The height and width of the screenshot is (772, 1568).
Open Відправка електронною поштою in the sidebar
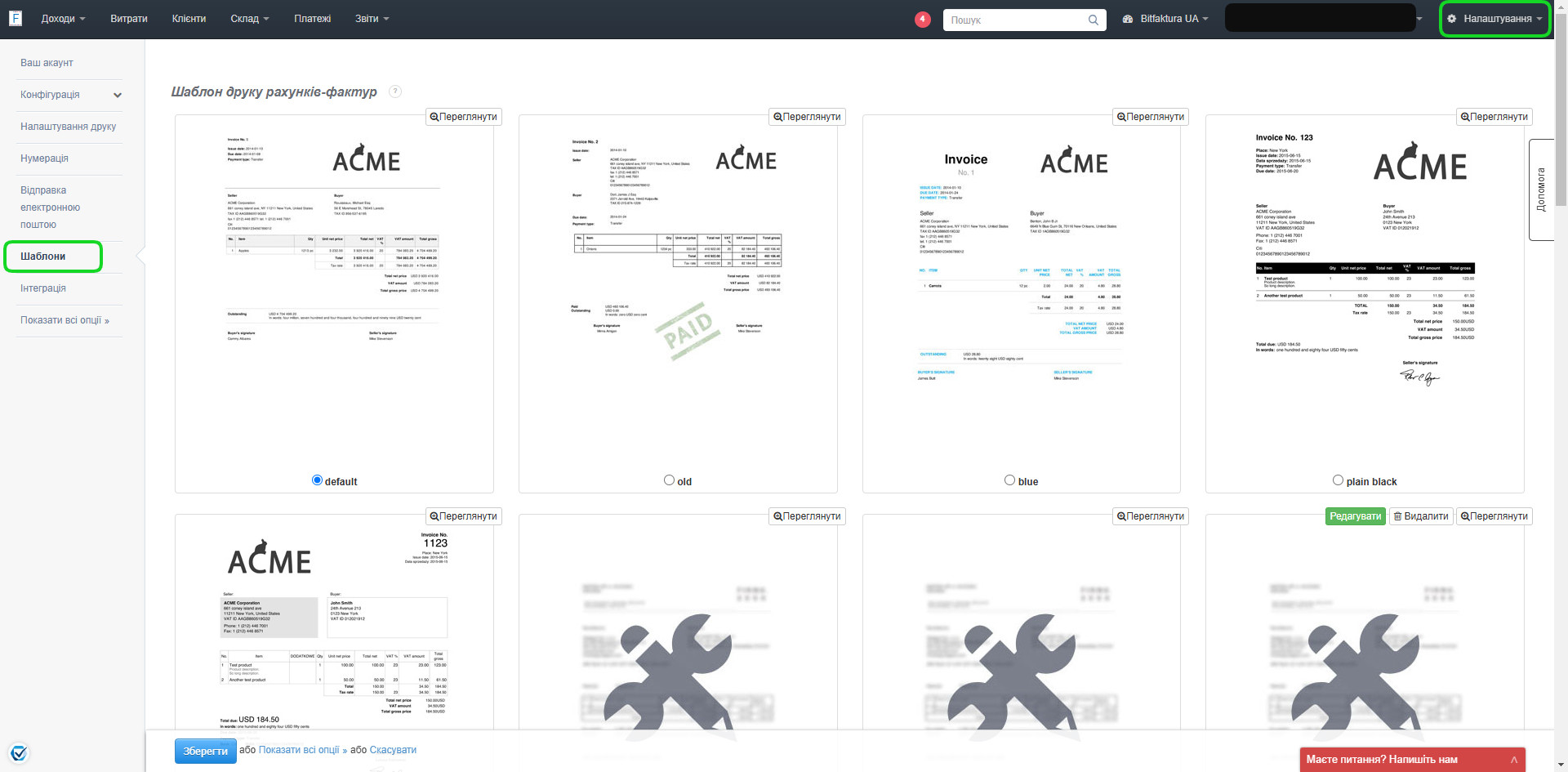51,208
